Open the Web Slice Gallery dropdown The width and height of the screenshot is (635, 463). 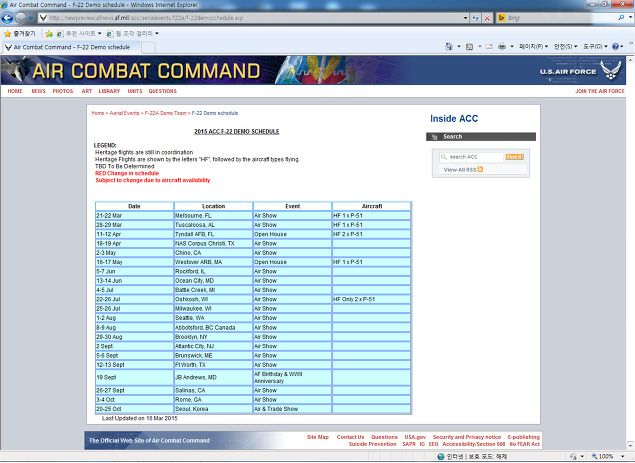point(132,34)
